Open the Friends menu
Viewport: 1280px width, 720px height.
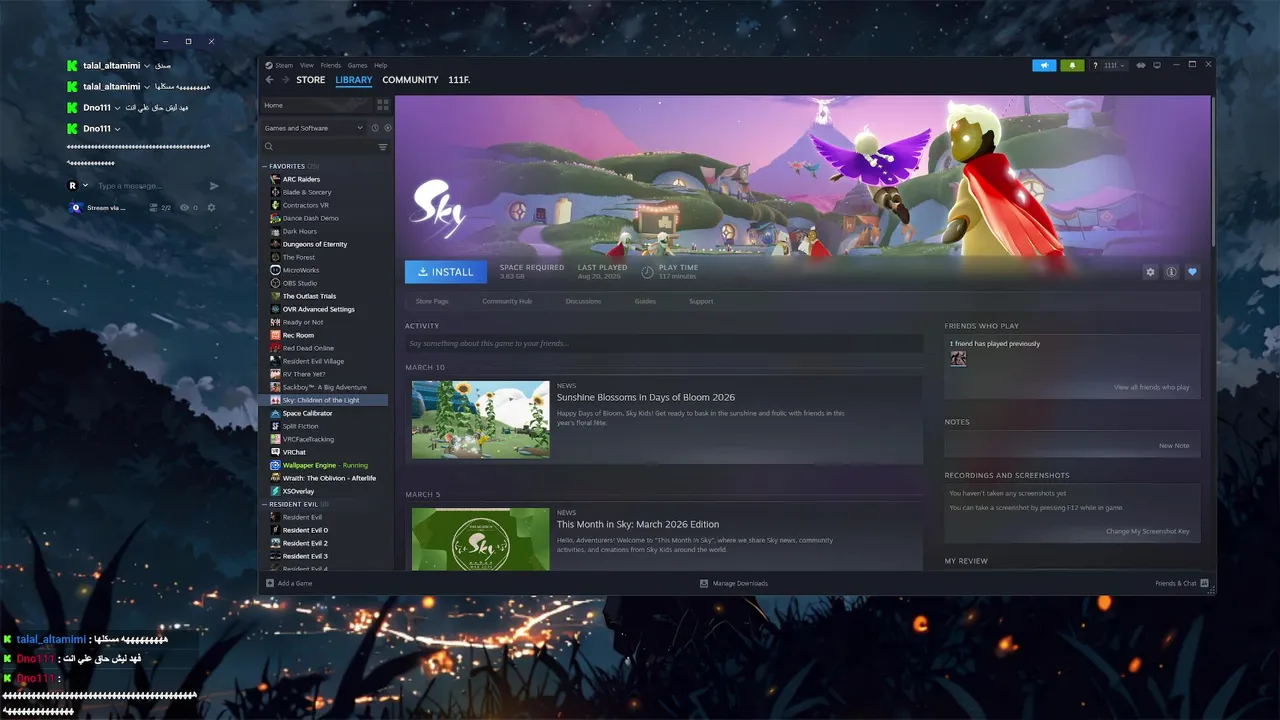click(x=330, y=65)
